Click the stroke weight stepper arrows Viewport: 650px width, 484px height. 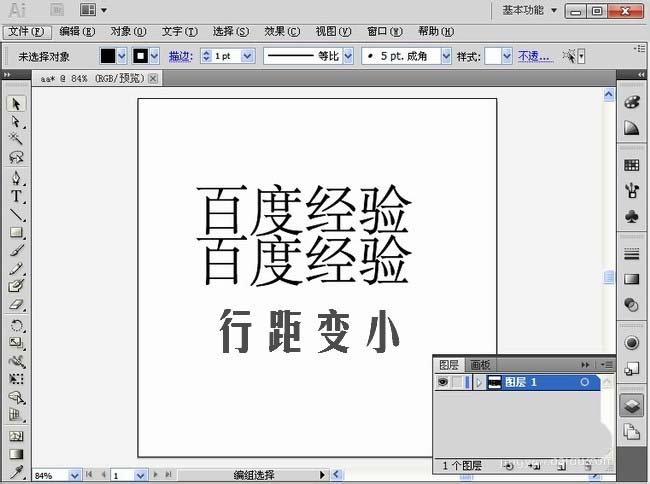pos(206,56)
